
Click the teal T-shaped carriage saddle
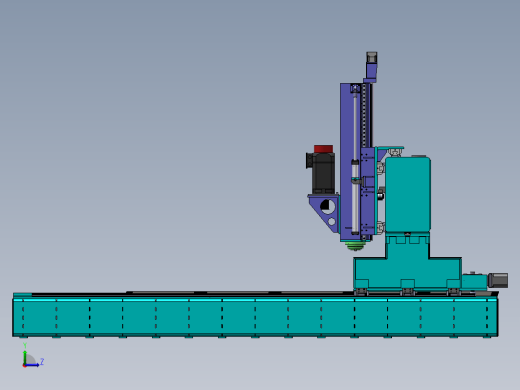tap(408, 262)
